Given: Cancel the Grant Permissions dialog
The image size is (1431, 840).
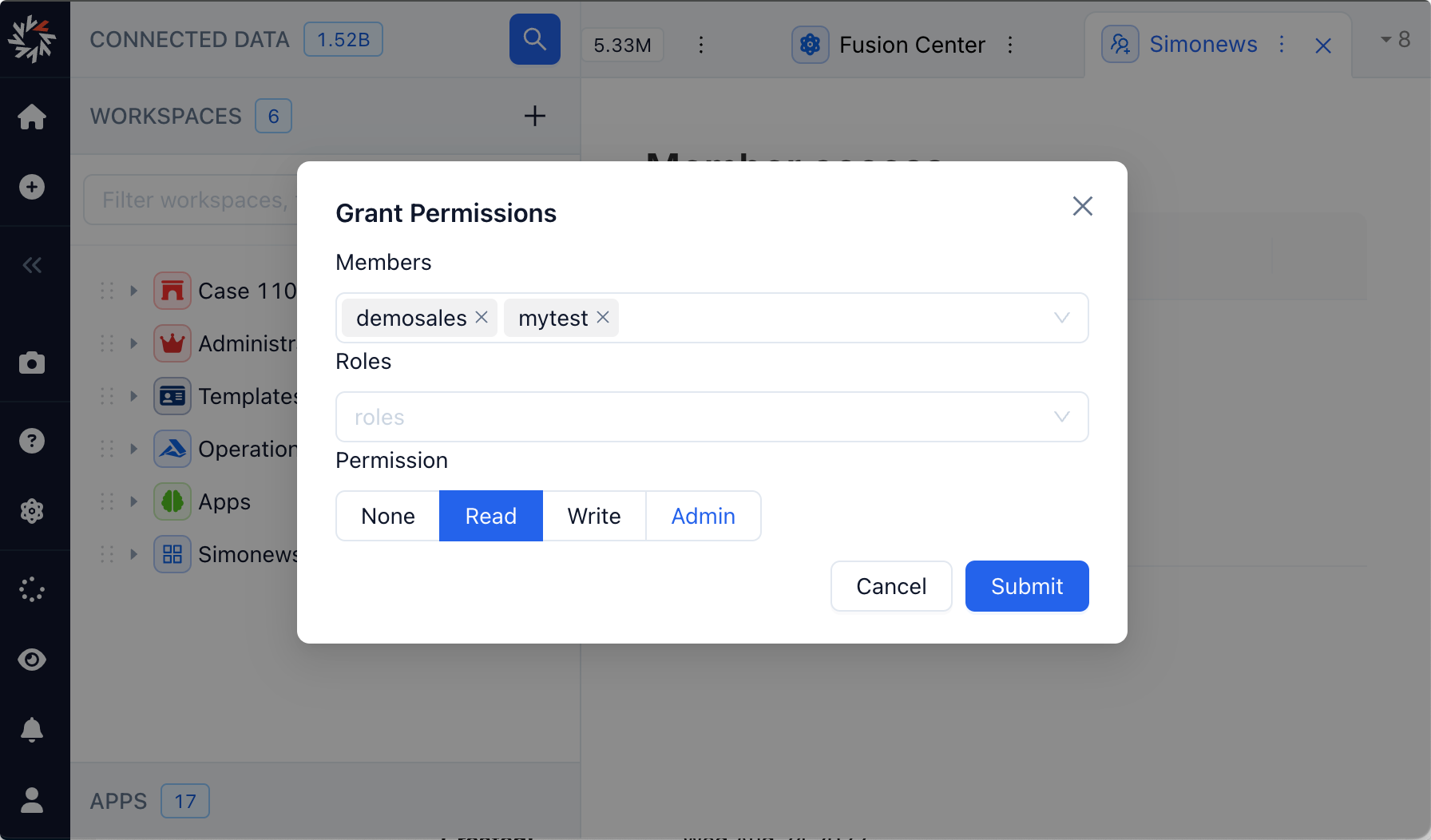Looking at the screenshot, I should (x=891, y=586).
